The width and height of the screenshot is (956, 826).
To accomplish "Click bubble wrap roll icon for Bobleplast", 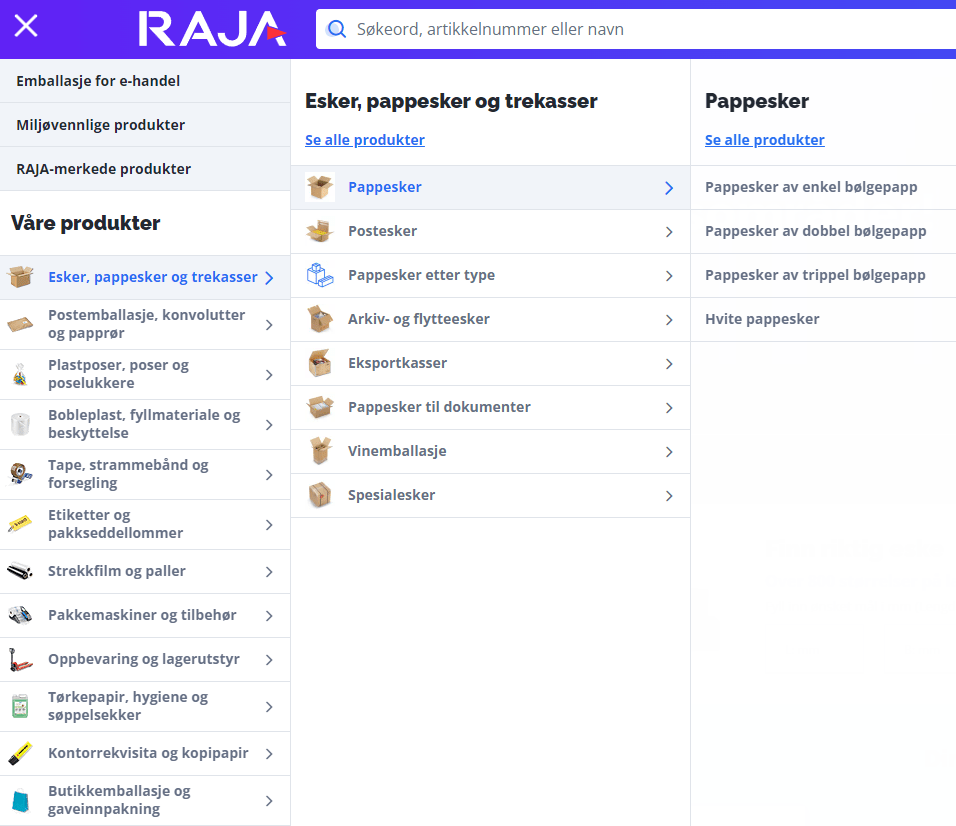I will point(20,424).
